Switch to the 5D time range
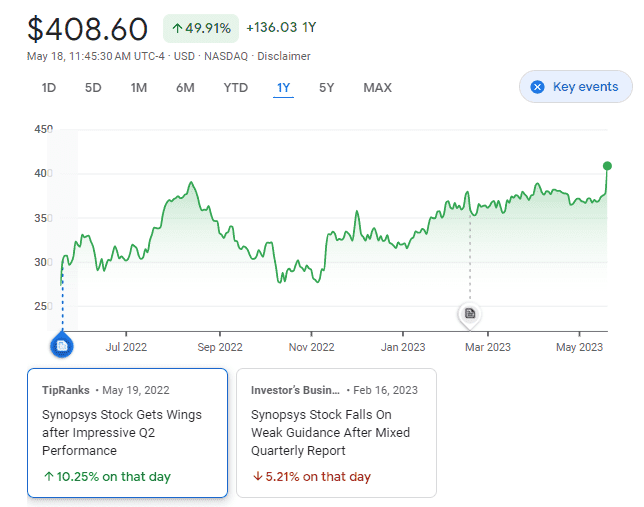644x507 pixels. coord(93,88)
